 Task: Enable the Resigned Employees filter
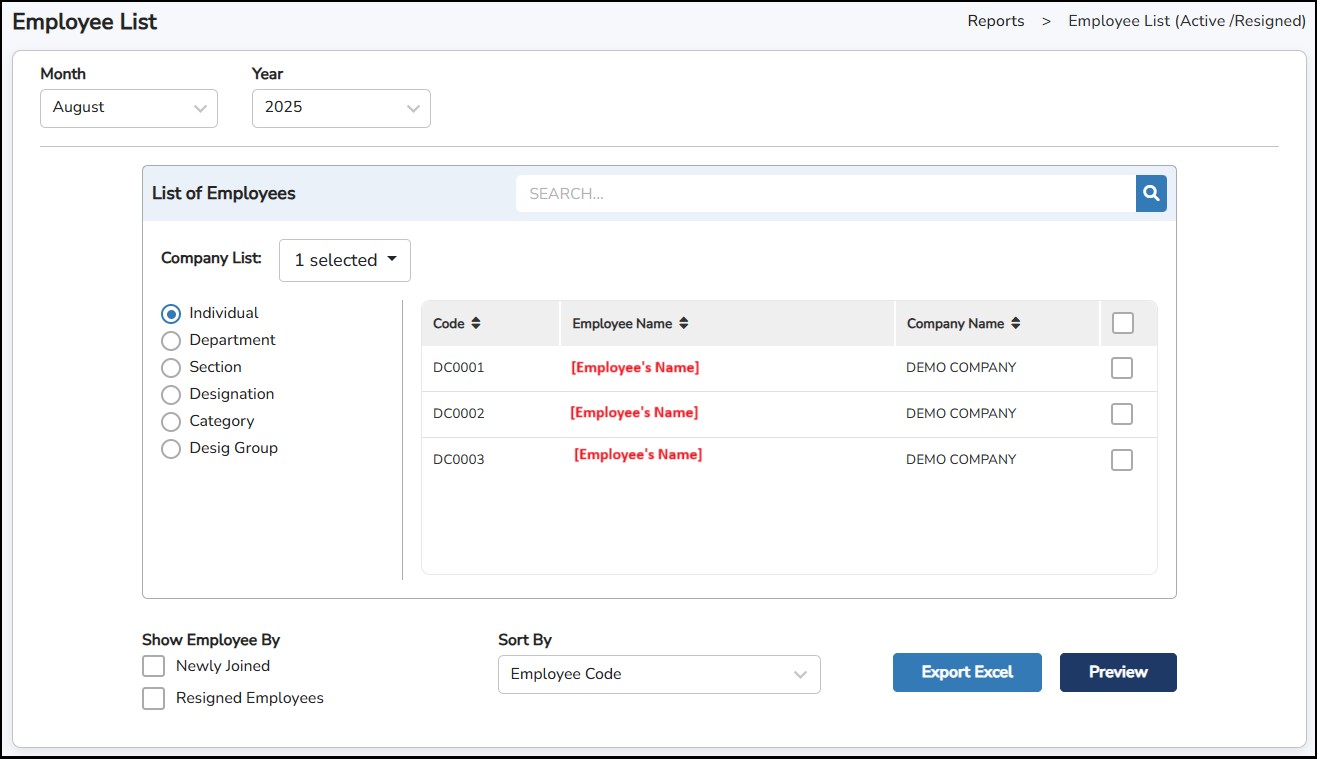click(x=153, y=699)
